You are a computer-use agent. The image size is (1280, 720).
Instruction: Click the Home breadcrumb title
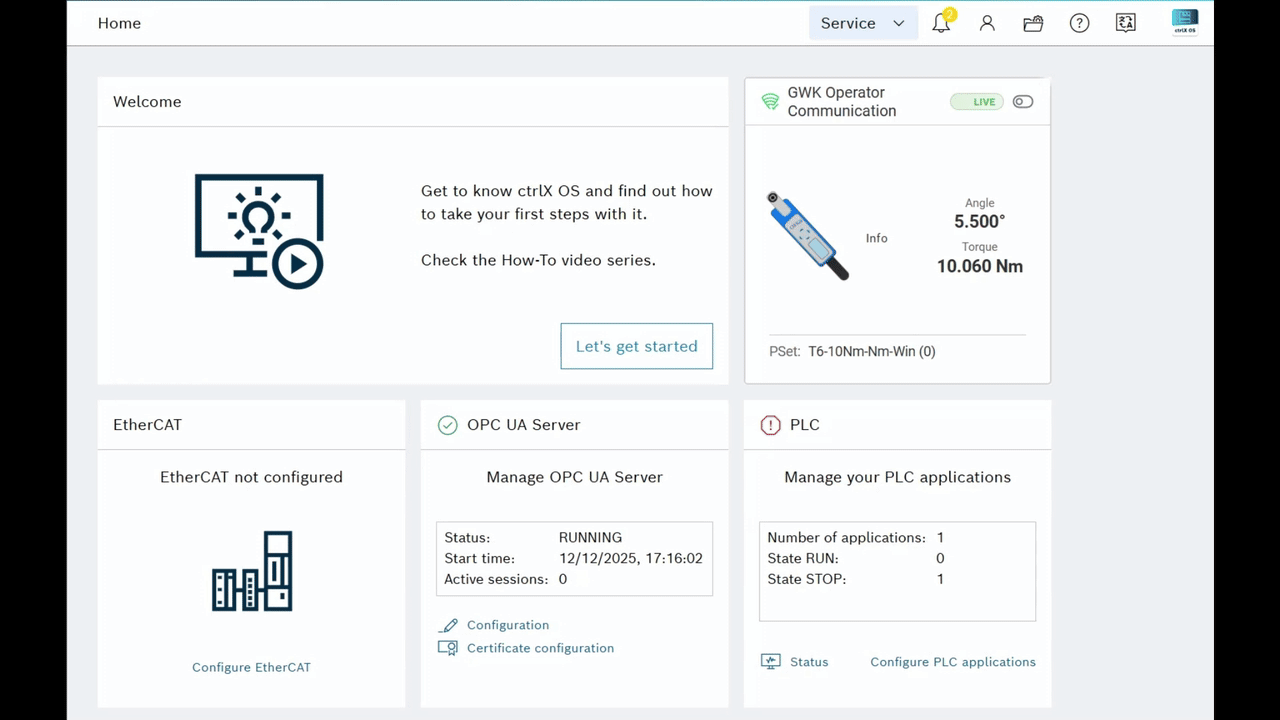click(119, 23)
